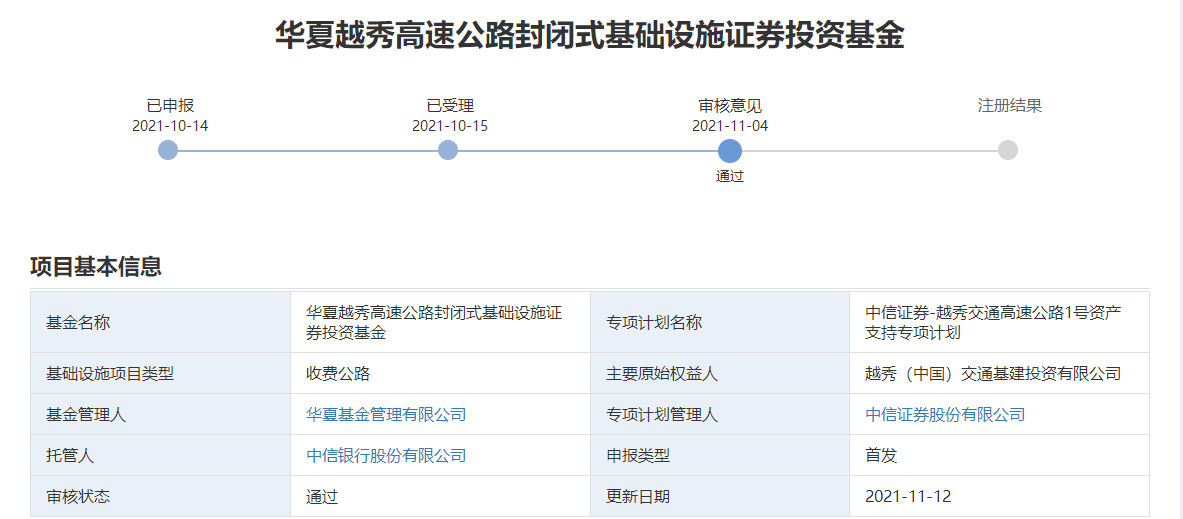Click the 收费公路 project type cell
Viewport: 1183px width, 519px height.
[x=441, y=373]
